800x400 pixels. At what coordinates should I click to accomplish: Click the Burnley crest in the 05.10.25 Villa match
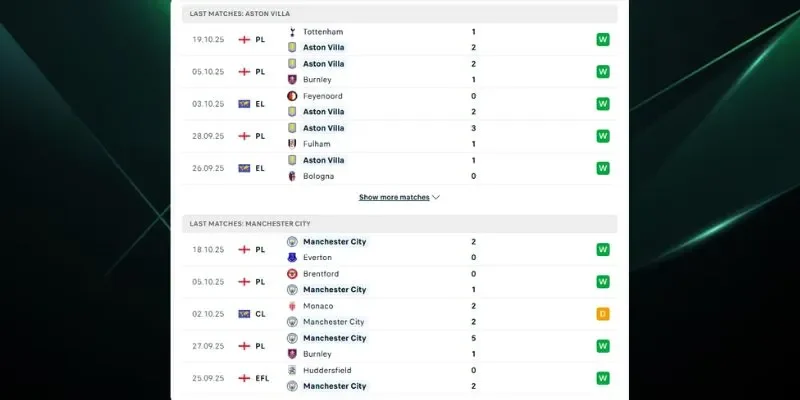pyautogui.click(x=292, y=80)
